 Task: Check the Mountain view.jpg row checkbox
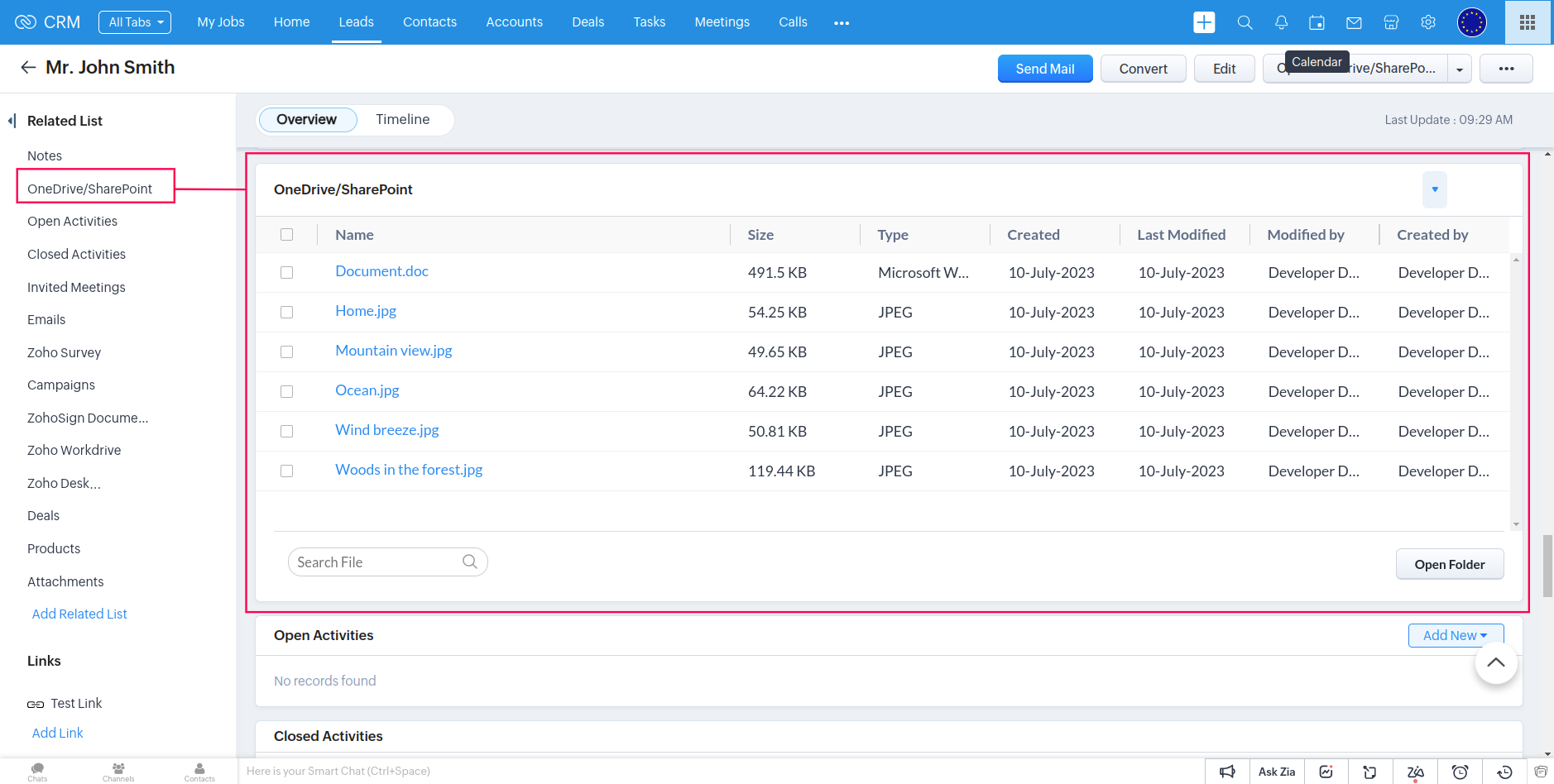(287, 352)
